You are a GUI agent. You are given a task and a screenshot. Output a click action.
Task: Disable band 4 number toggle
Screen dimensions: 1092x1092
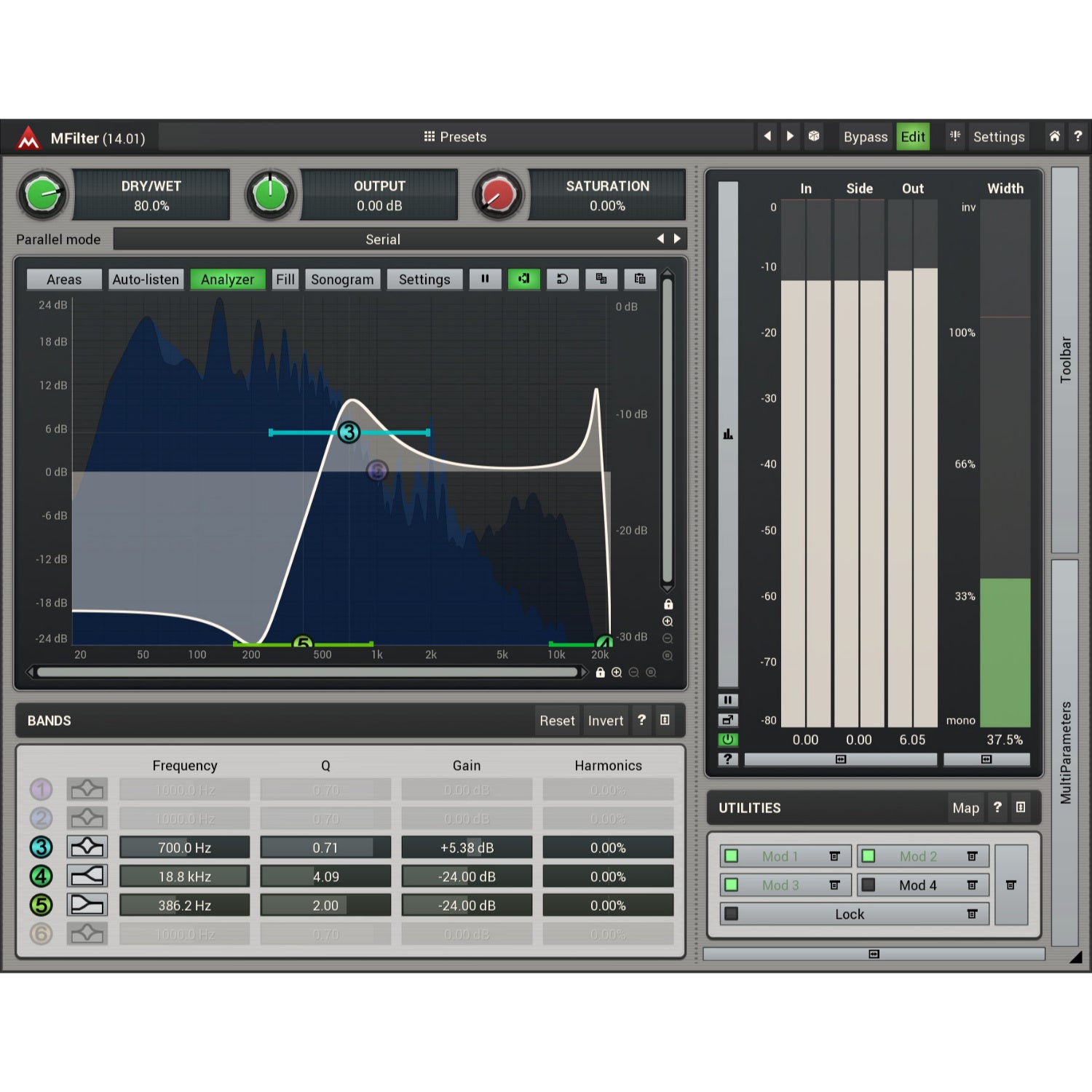[x=41, y=876]
